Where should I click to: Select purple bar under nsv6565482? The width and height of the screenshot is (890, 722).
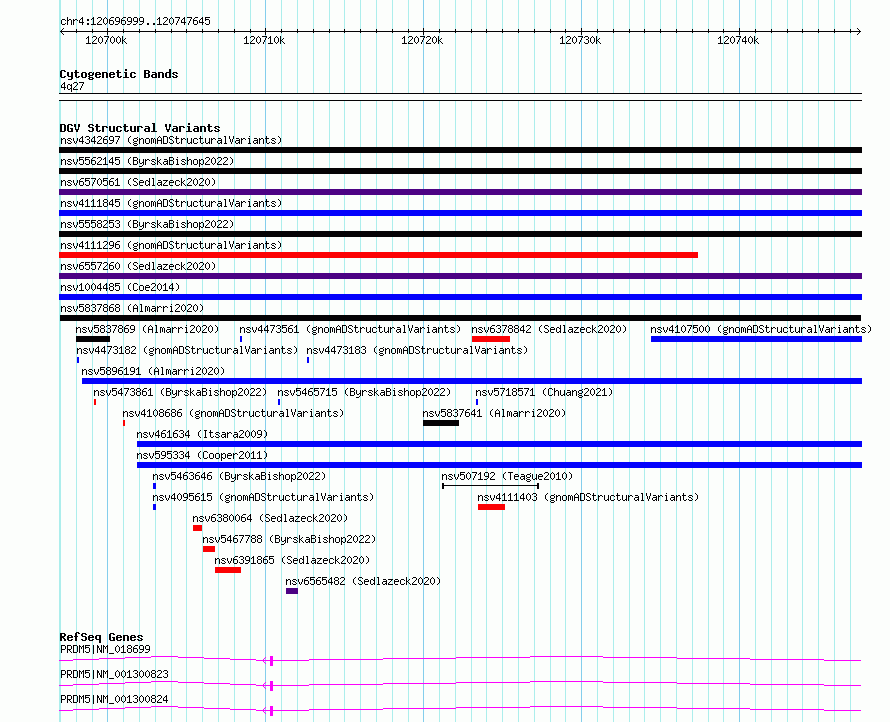pyautogui.click(x=292, y=591)
